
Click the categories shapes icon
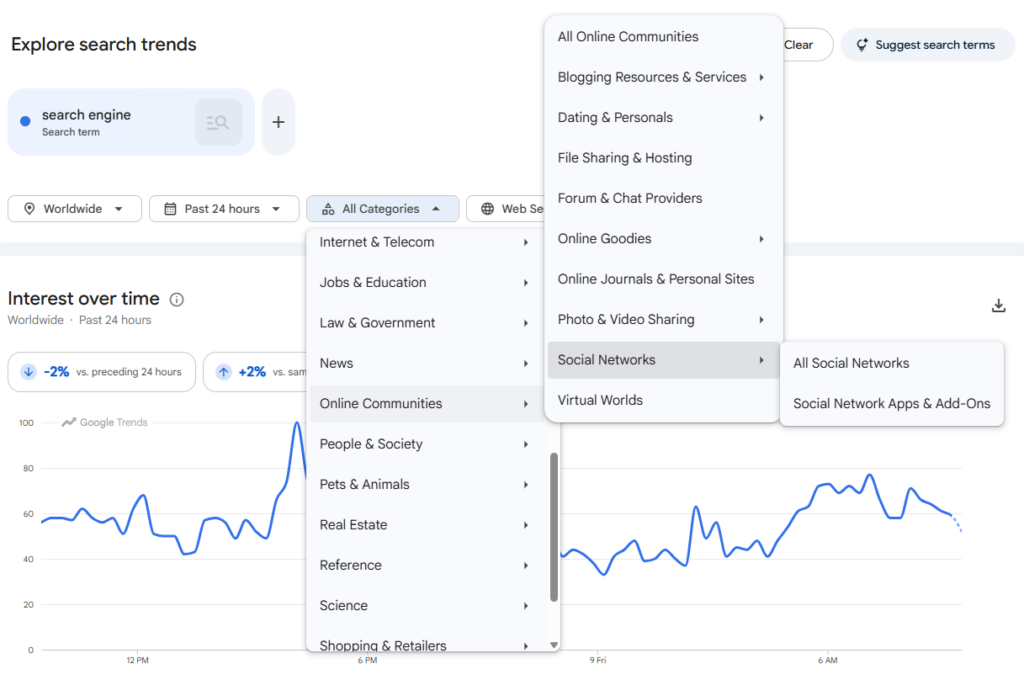click(328, 209)
